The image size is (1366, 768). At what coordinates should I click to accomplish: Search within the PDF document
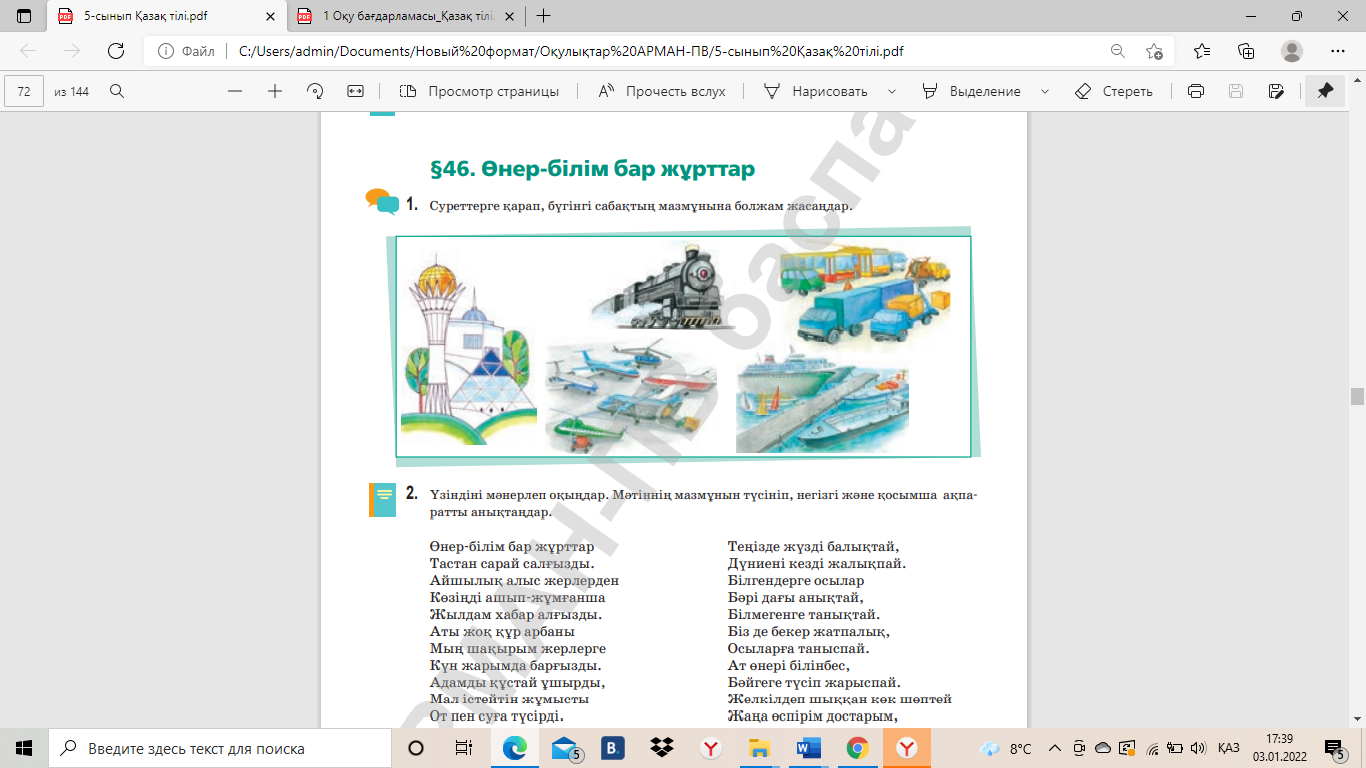[117, 91]
